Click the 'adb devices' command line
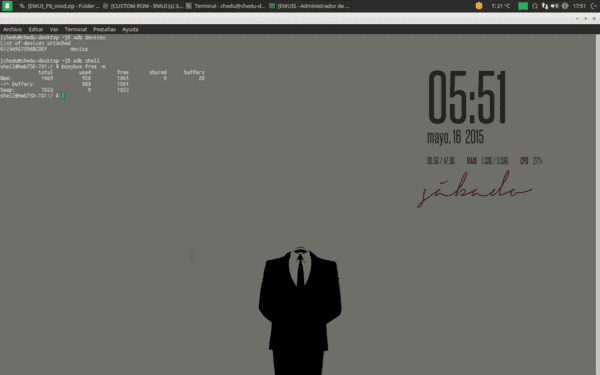 tap(53, 38)
